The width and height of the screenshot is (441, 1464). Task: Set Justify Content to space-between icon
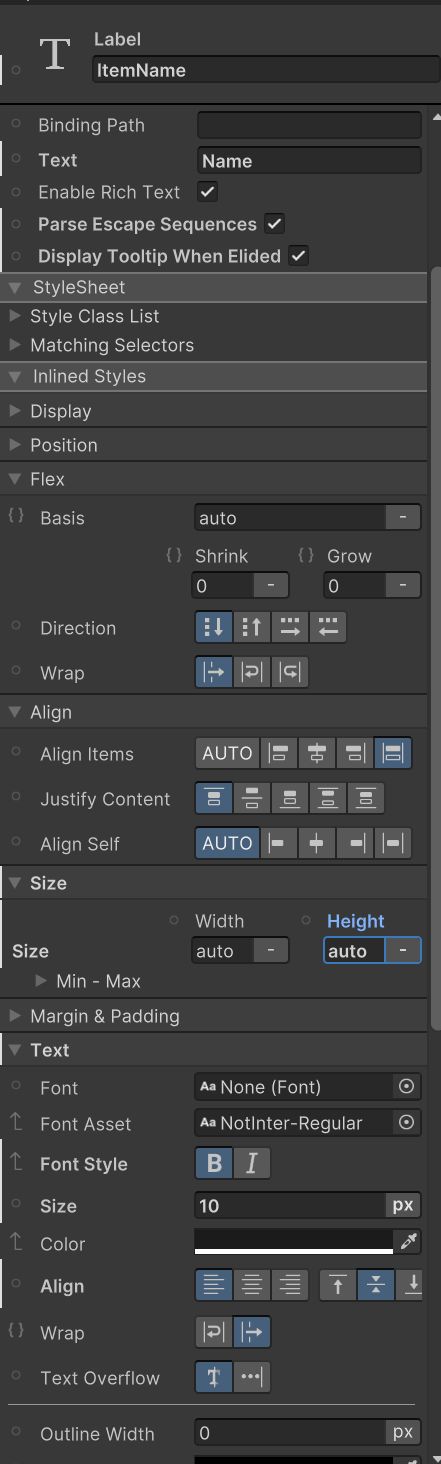328,798
